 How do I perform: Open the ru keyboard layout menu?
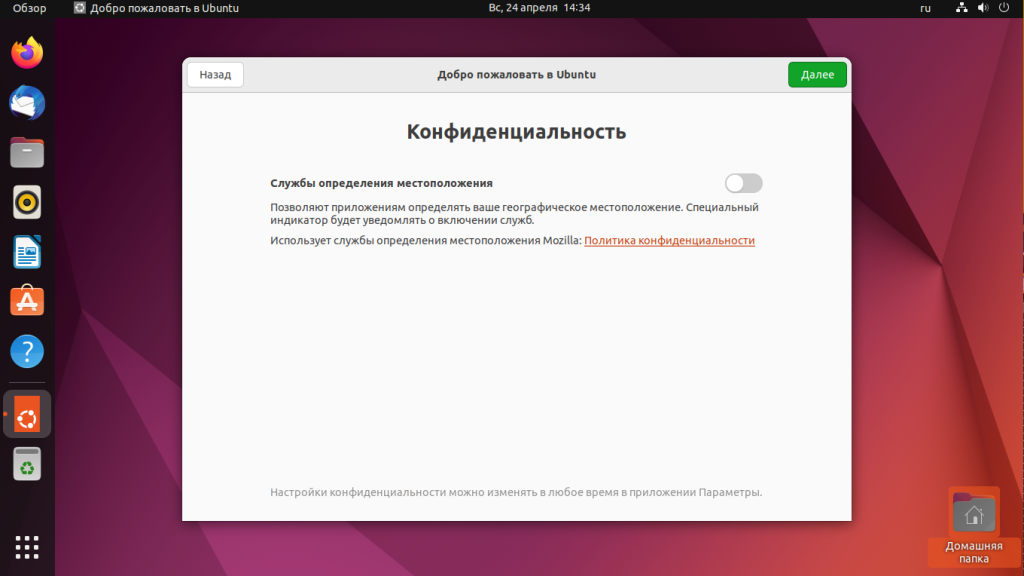click(925, 8)
